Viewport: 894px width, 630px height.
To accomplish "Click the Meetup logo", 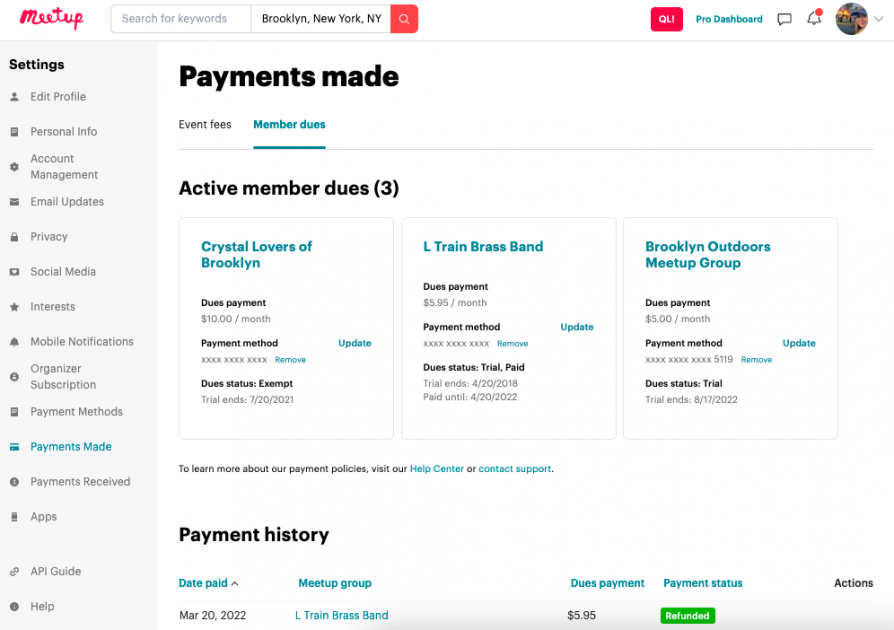I will tap(51, 18).
